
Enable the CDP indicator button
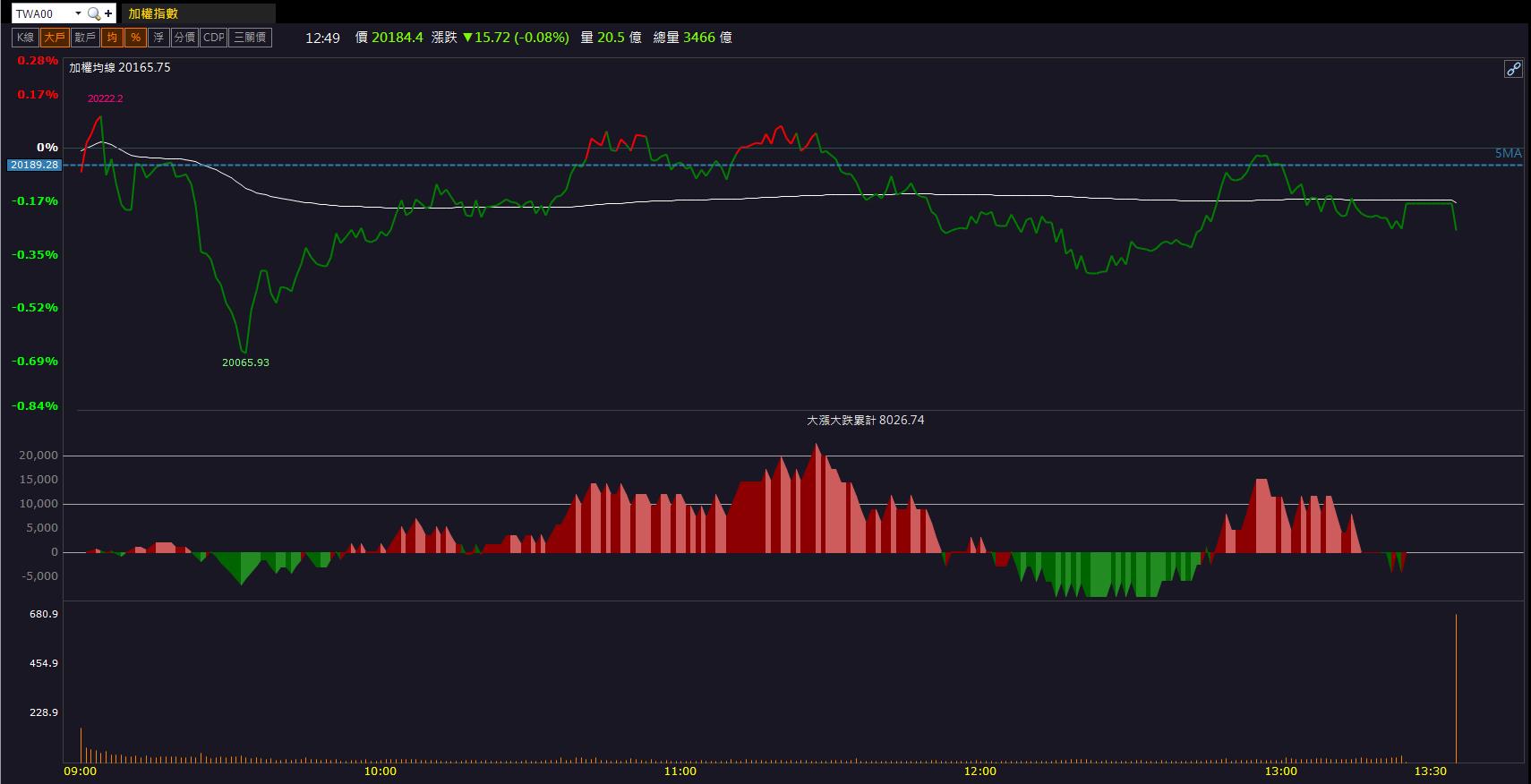(214, 38)
